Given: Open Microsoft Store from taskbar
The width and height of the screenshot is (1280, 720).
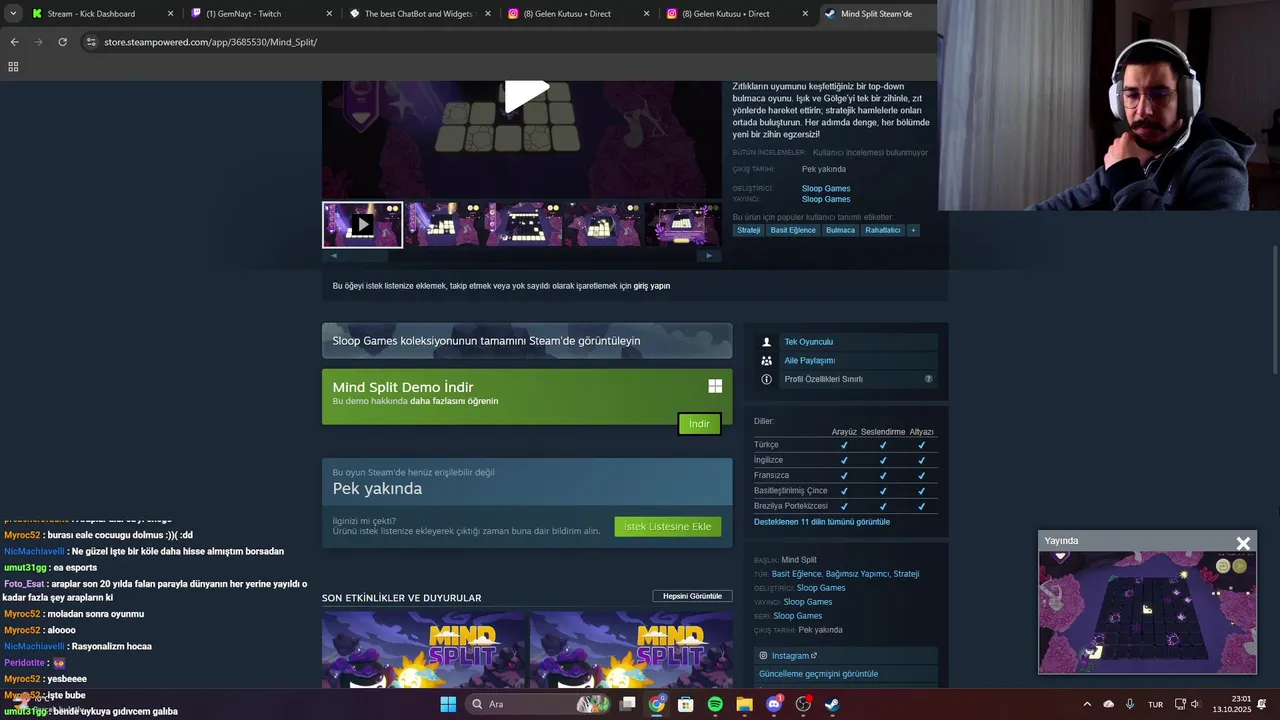Looking at the screenshot, I should (x=686, y=704).
